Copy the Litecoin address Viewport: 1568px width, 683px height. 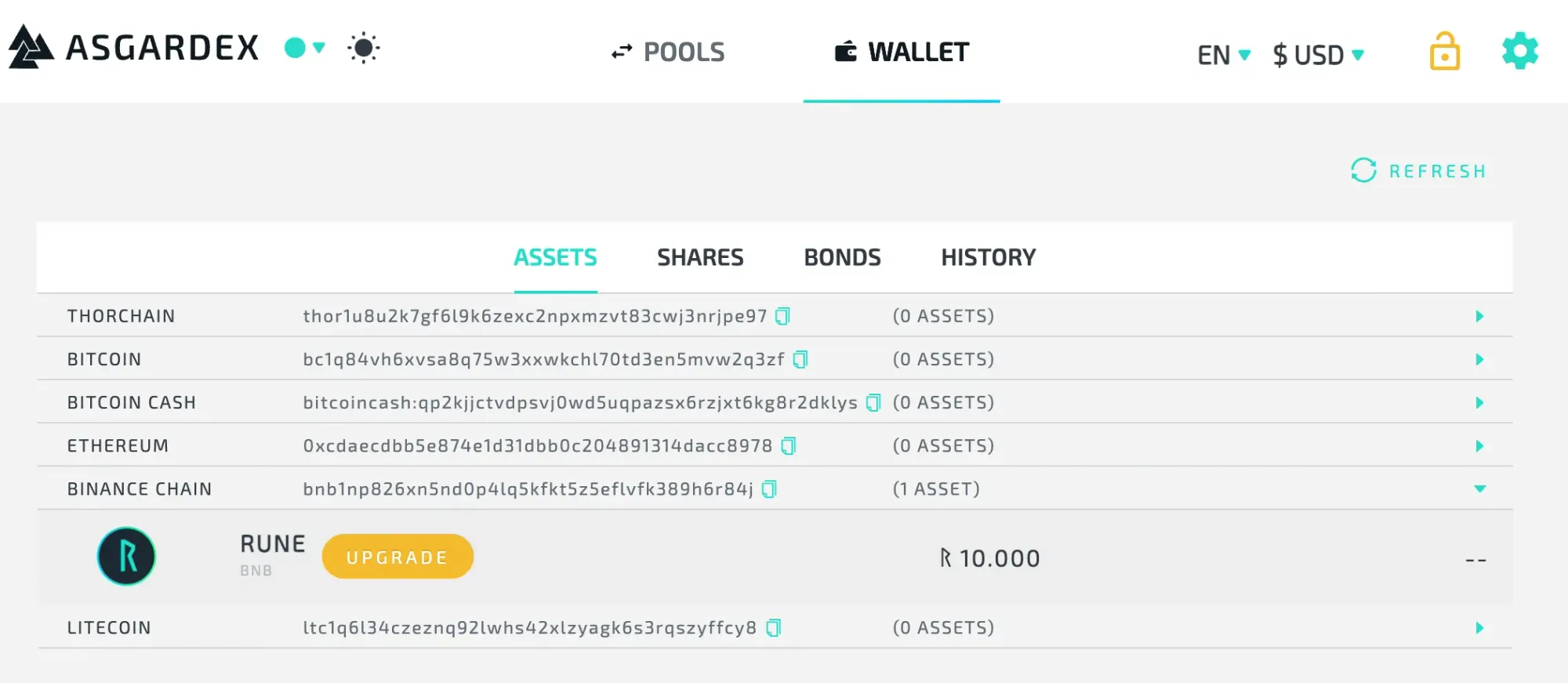(x=773, y=628)
